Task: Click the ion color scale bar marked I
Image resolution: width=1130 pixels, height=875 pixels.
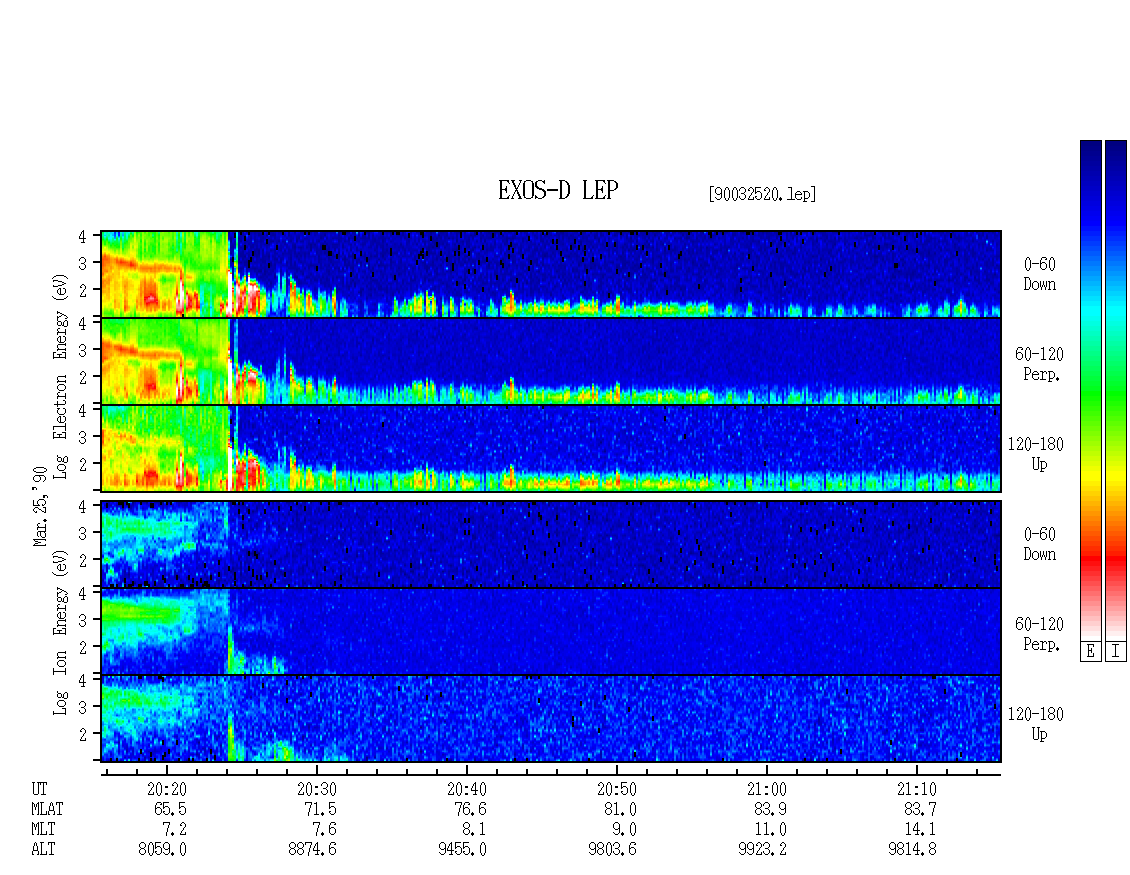Action: [x=1116, y=390]
